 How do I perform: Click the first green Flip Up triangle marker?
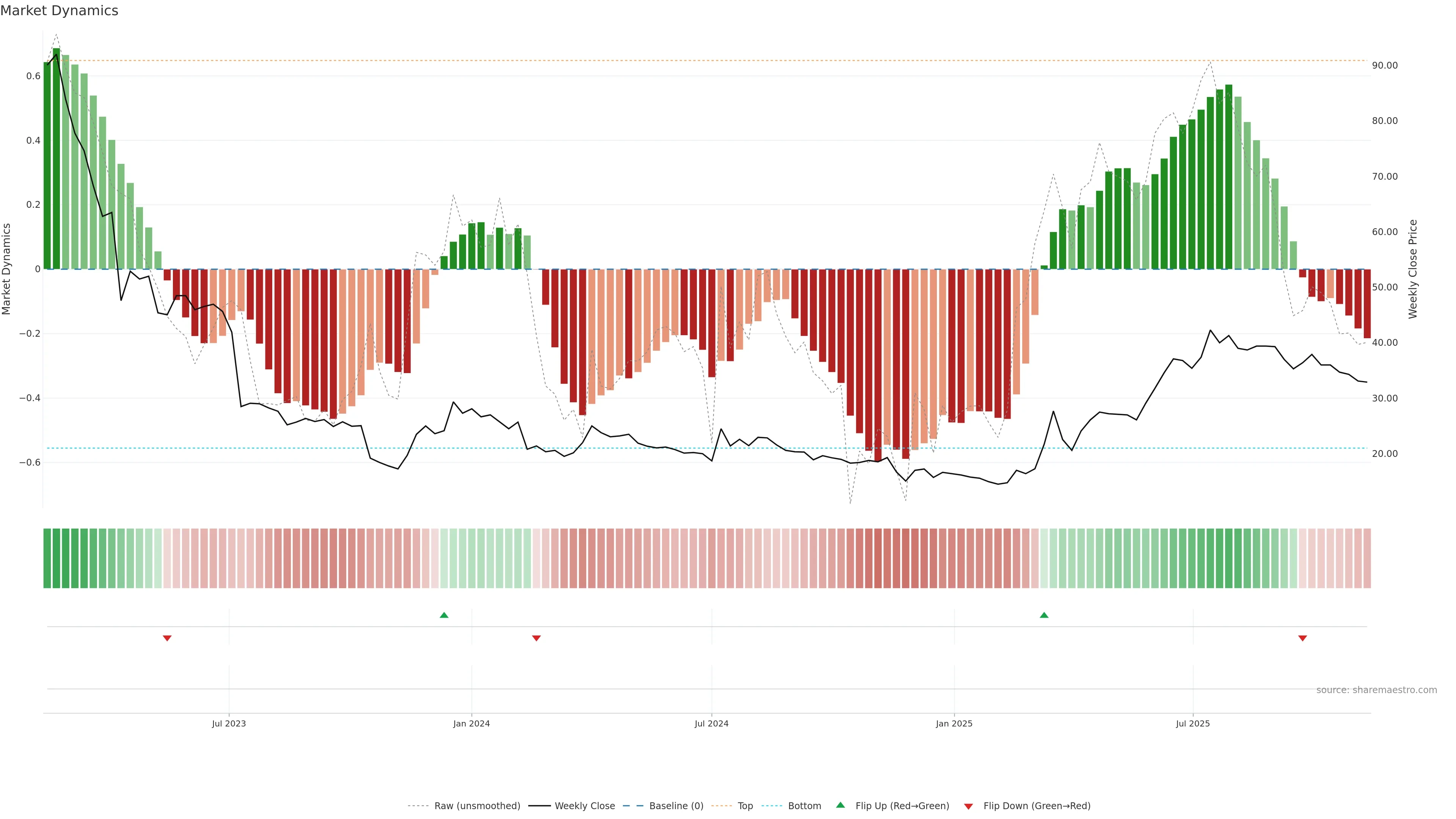(x=444, y=615)
